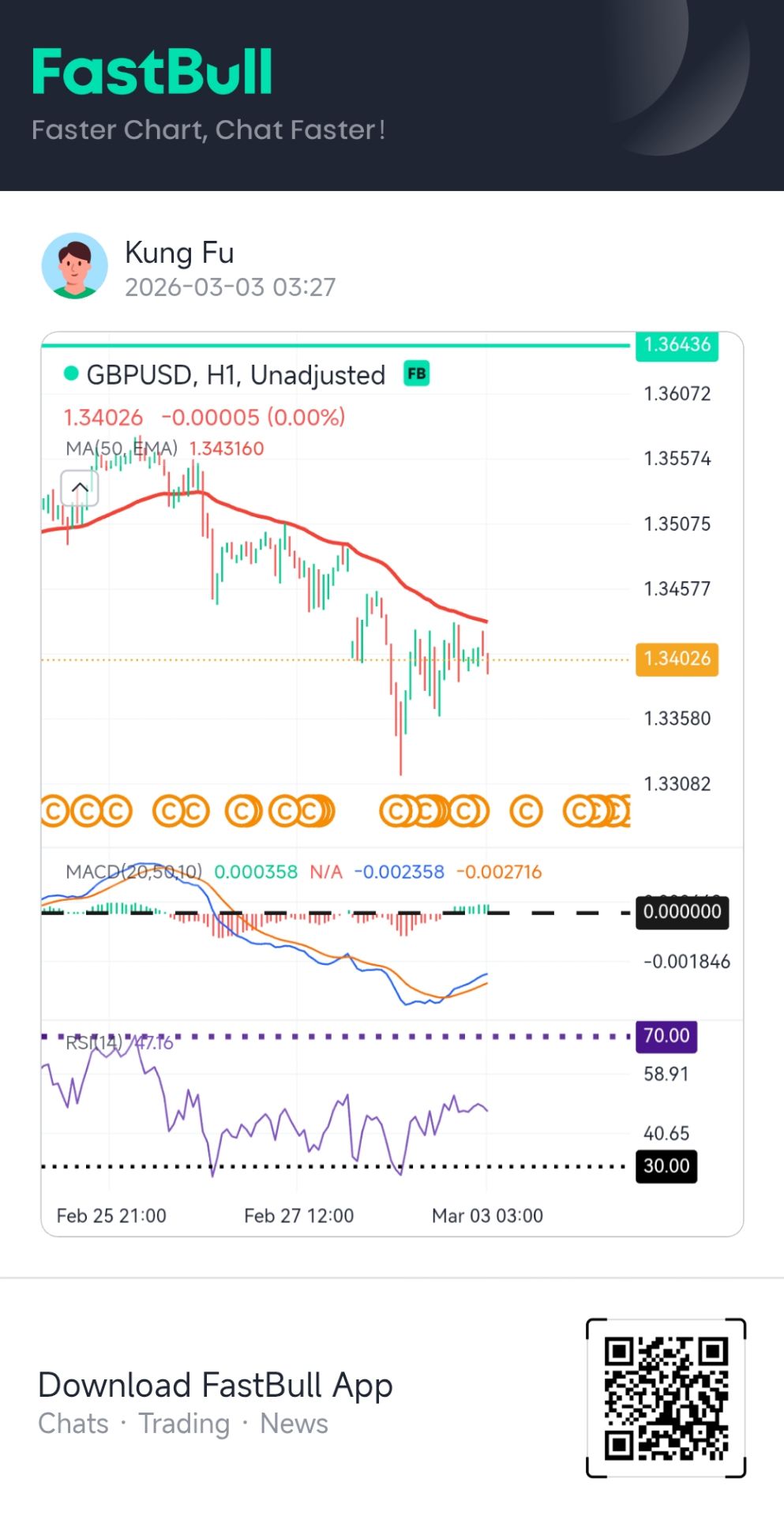
Task: Tap Download FastBull App text
Action: click(215, 1385)
